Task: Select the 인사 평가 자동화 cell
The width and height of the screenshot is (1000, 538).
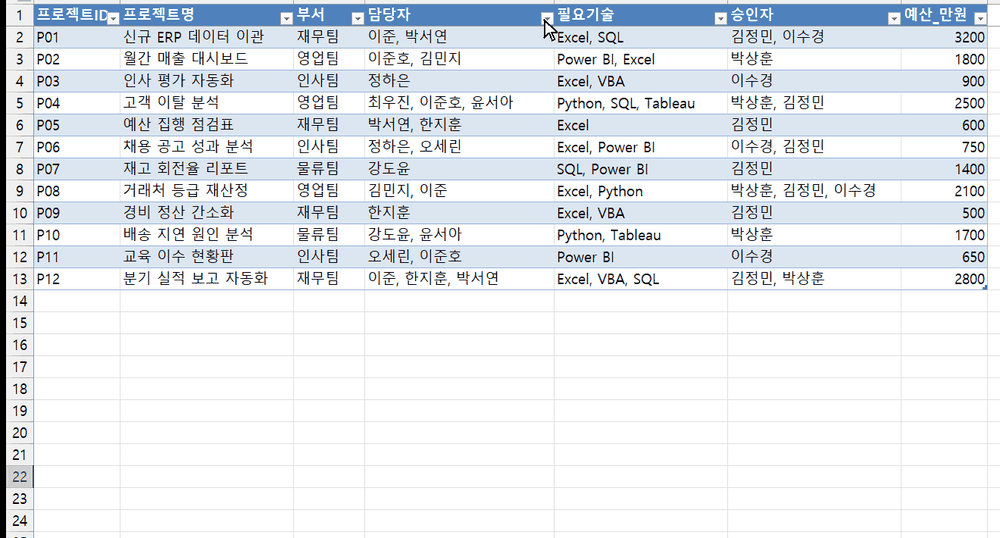Action: pyautogui.click(x=207, y=81)
